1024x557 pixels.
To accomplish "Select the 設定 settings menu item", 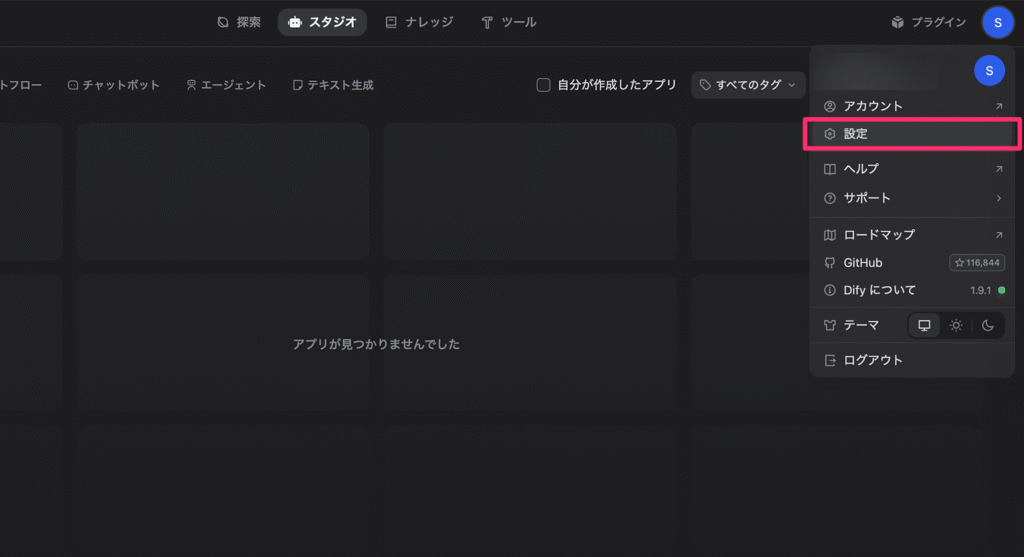I will tap(911, 134).
